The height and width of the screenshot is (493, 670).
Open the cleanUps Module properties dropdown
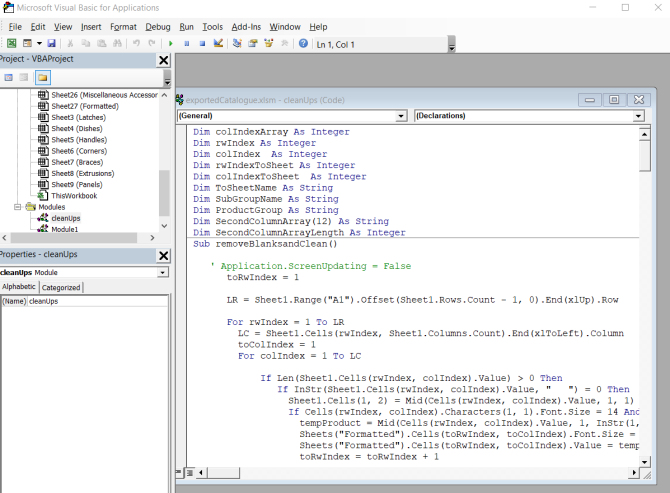click(162, 272)
